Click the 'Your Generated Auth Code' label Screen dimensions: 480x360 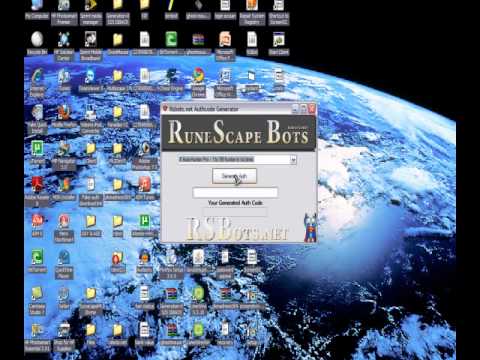click(x=235, y=203)
